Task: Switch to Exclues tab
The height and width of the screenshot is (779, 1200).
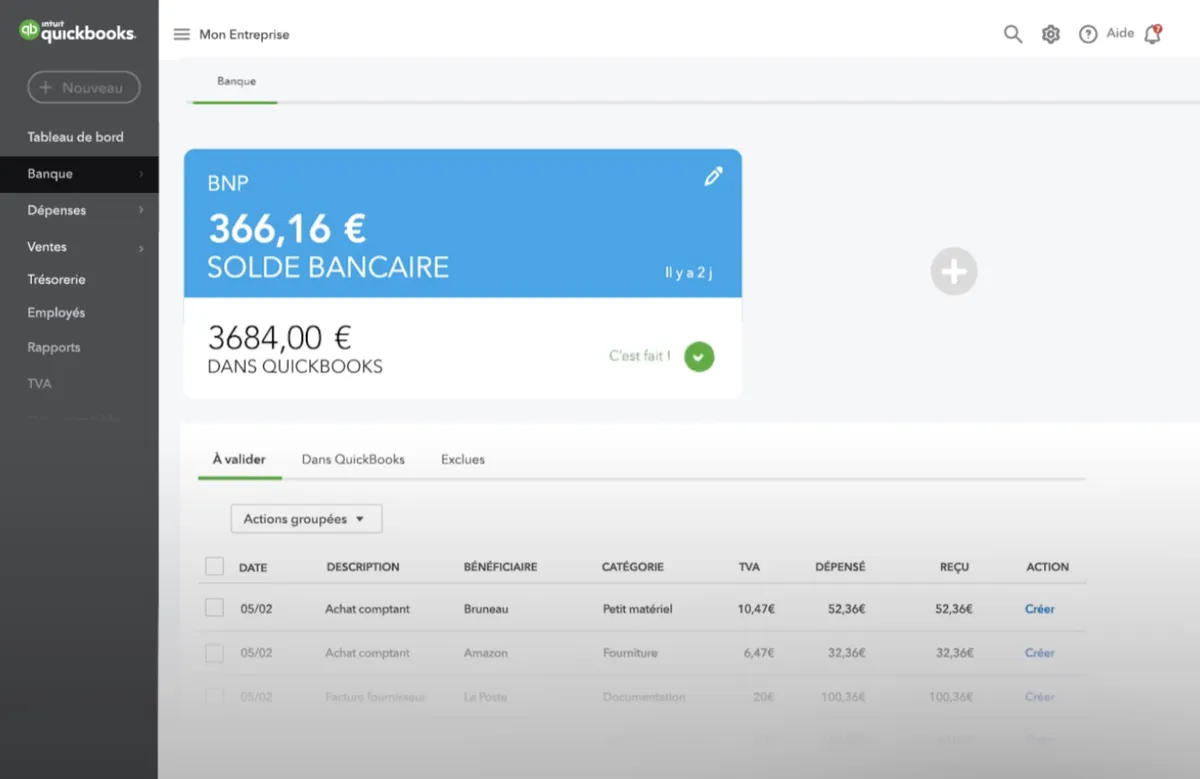Action: [x=463, y=460]
